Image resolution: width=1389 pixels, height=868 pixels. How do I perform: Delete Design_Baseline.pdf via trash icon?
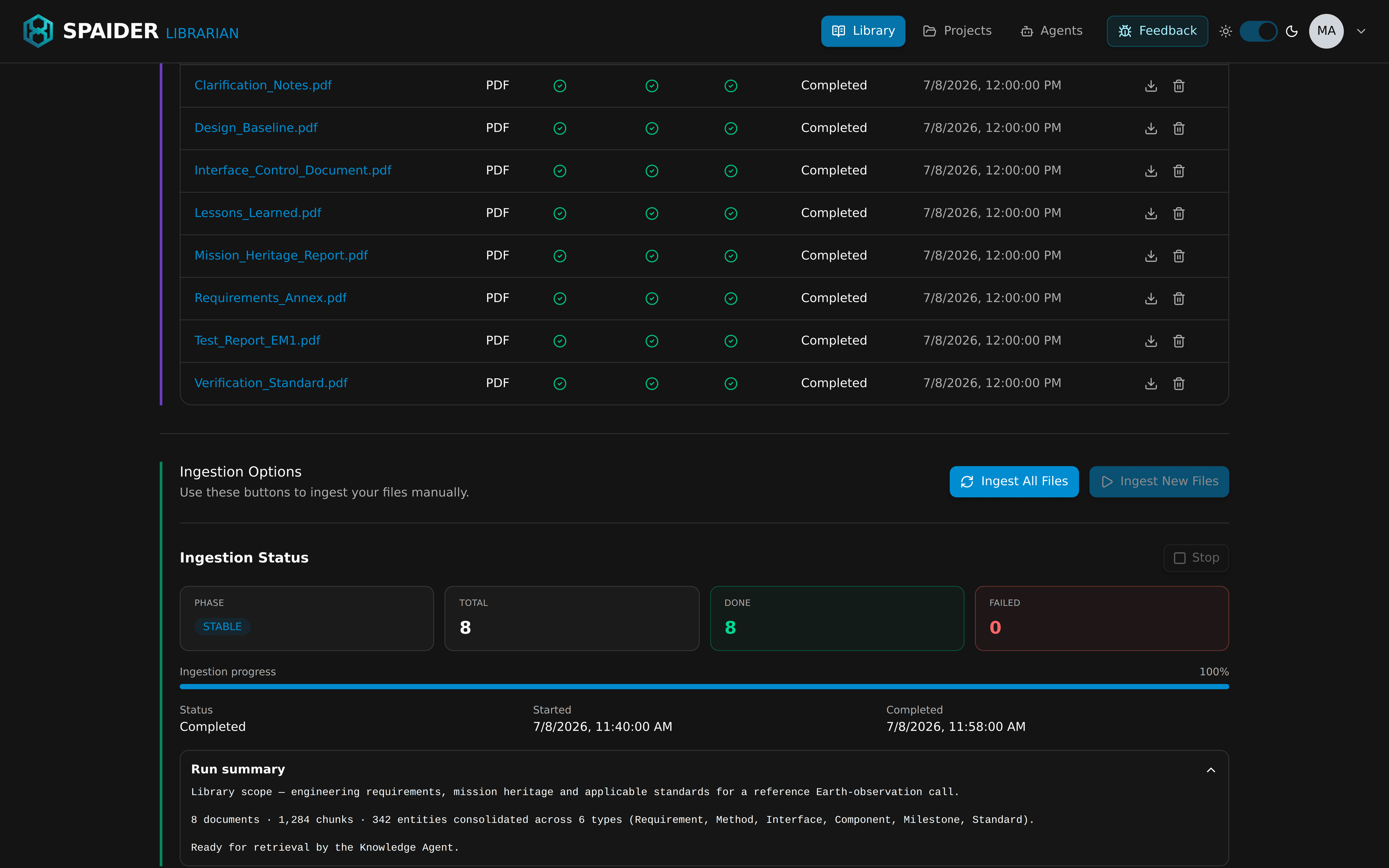point(1178,128)
